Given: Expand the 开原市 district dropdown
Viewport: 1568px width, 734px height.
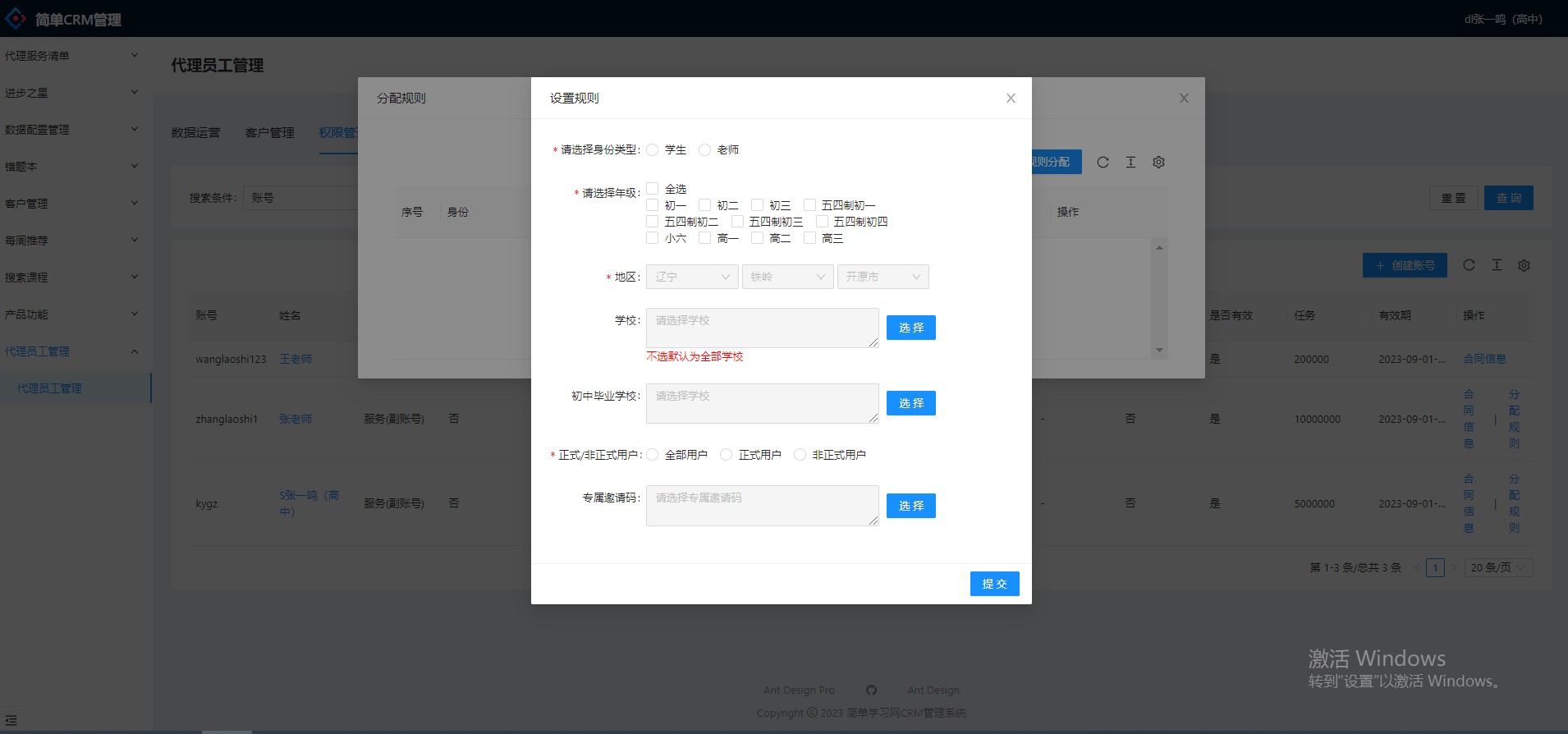Looking at the screenshot, I should 883,277.
